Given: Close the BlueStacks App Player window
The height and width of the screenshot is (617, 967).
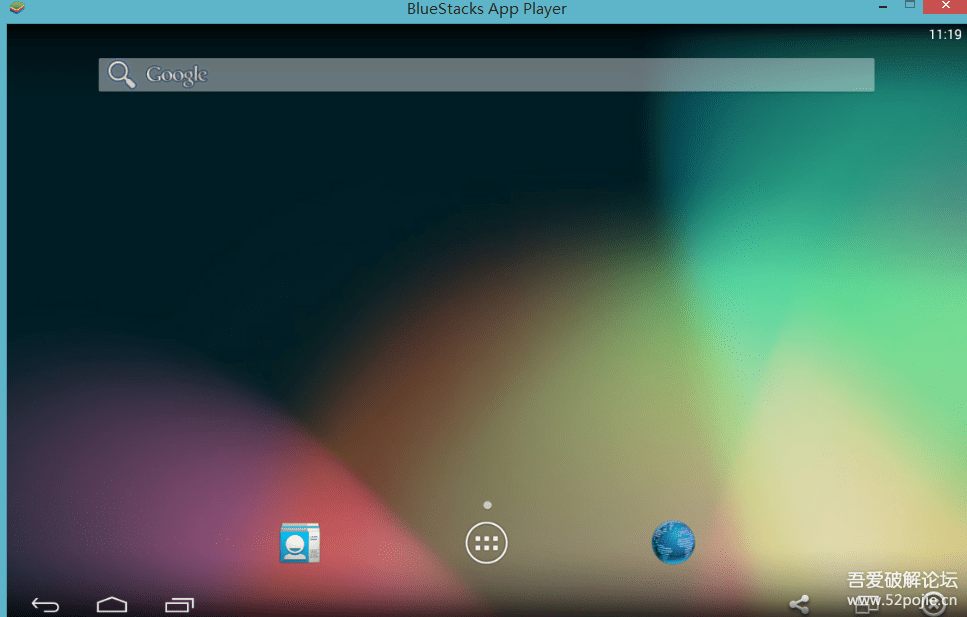Looking at the screenshot, I should [x=945, y=6].
